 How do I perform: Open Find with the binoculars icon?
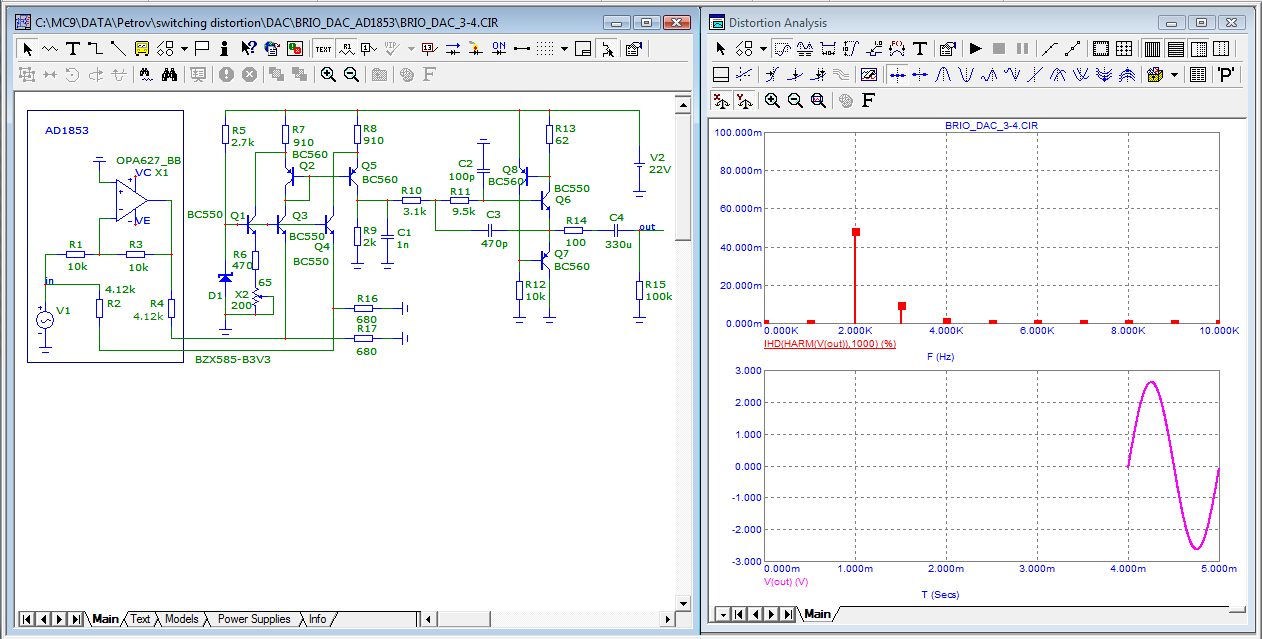click(169, 74)
